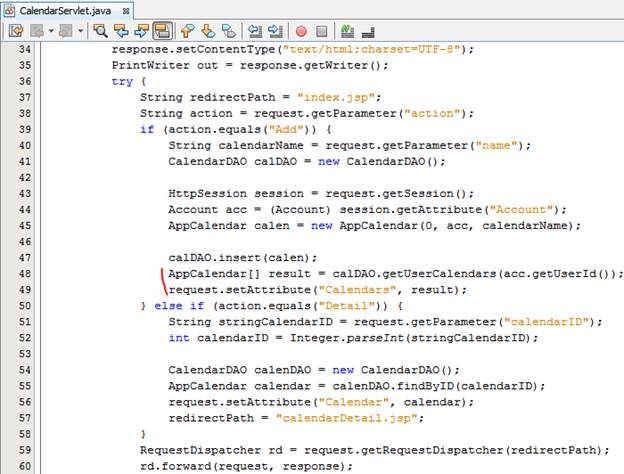This screenshot has height=474, width=624.
Task: Jump to Last Edit location icon
Action: point(16,31)
